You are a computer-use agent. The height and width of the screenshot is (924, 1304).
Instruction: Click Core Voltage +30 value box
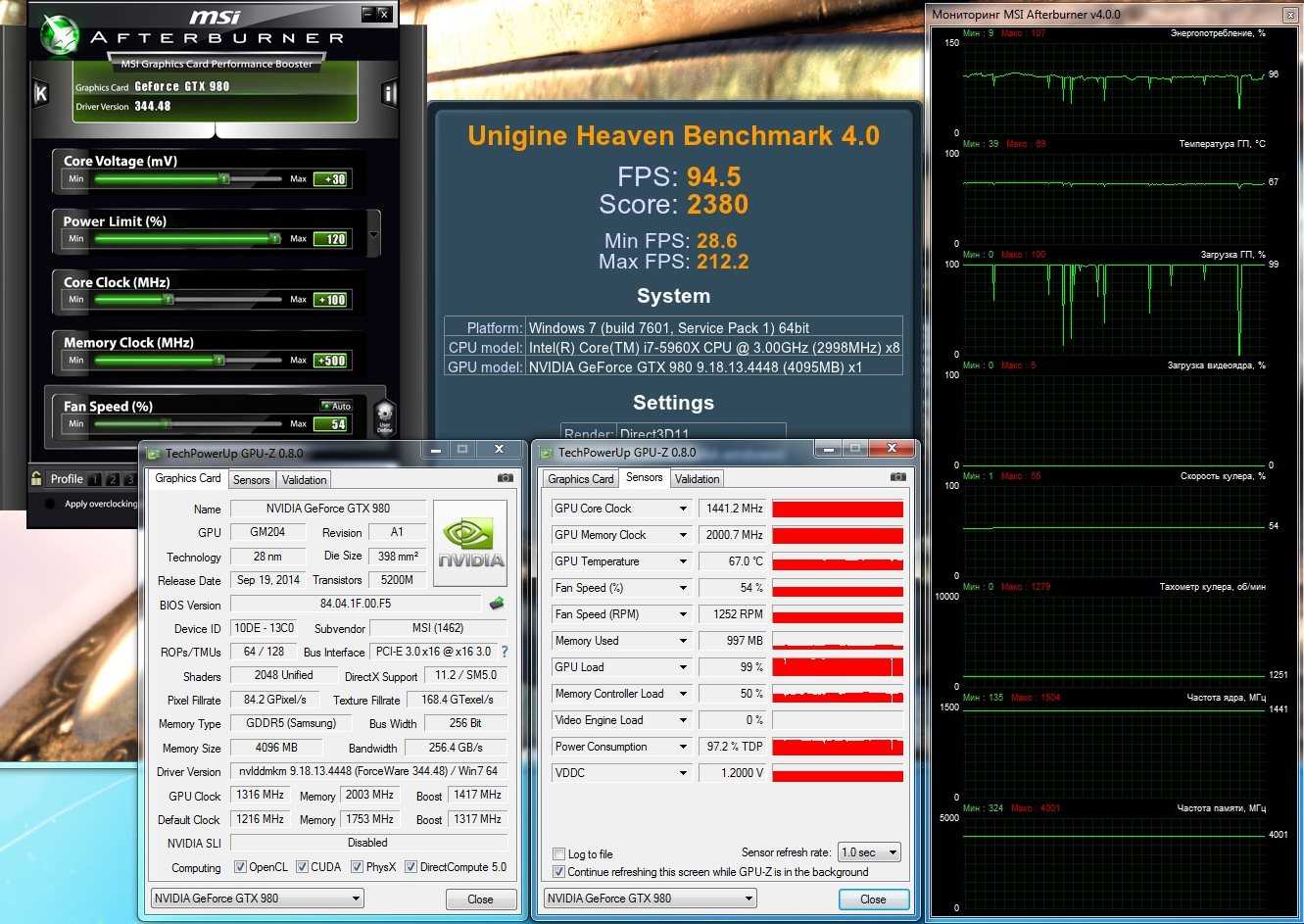(x=330, y=179)
